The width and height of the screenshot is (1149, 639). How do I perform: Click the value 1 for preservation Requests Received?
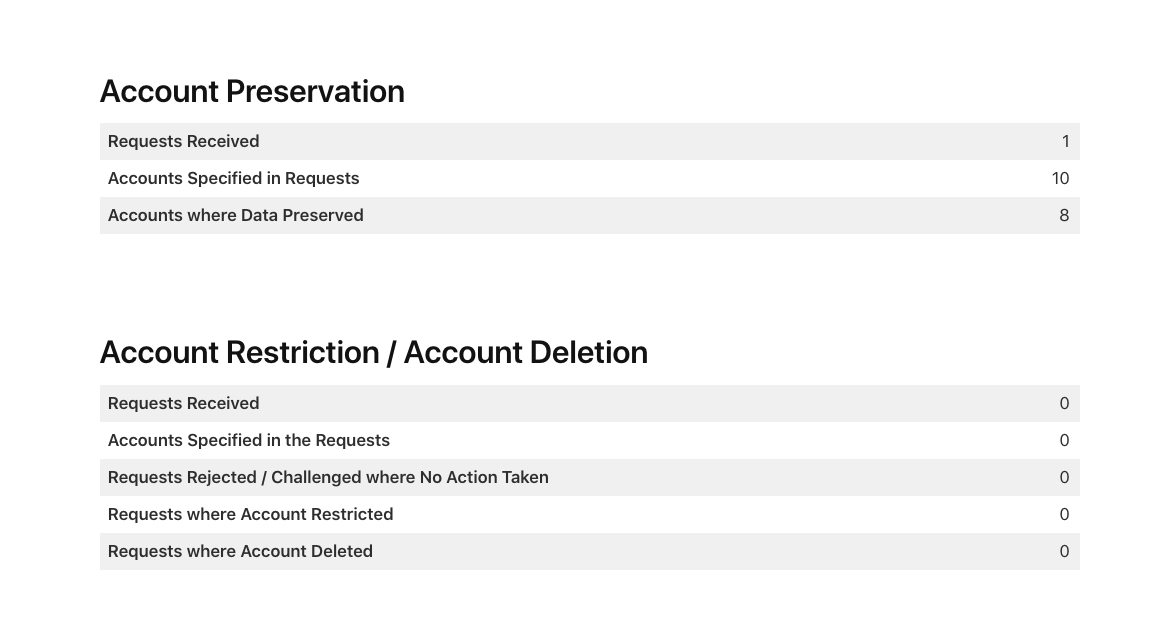click(x=1065, y=141)
